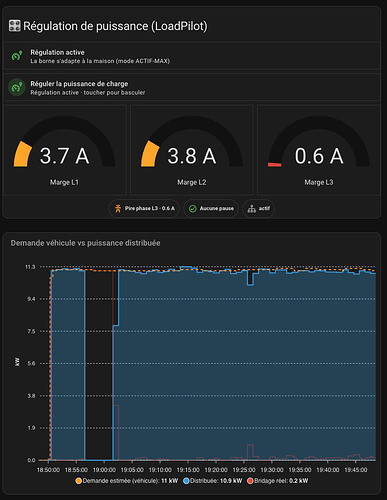Toggle the Demande estimée legend swatch
The image size is (387, 500).
(x=79, y=481)
